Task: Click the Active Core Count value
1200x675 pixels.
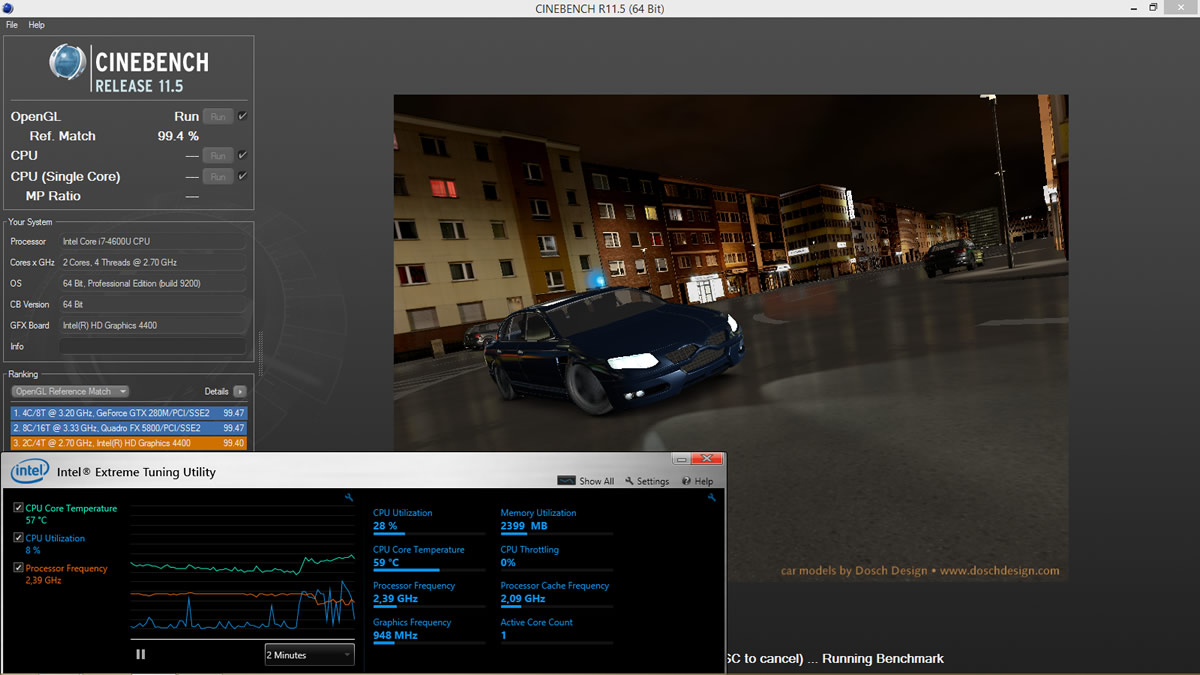Action: [x=504, y=635]
